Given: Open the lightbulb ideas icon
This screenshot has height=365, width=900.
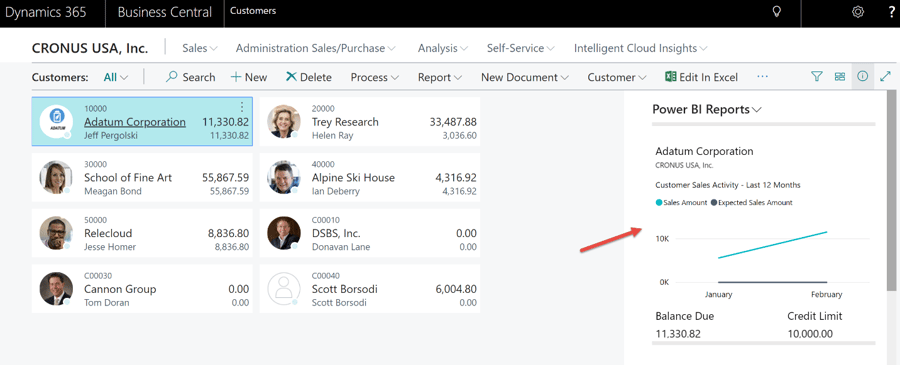Looking at the screenshot, I should tap(777, 11).
